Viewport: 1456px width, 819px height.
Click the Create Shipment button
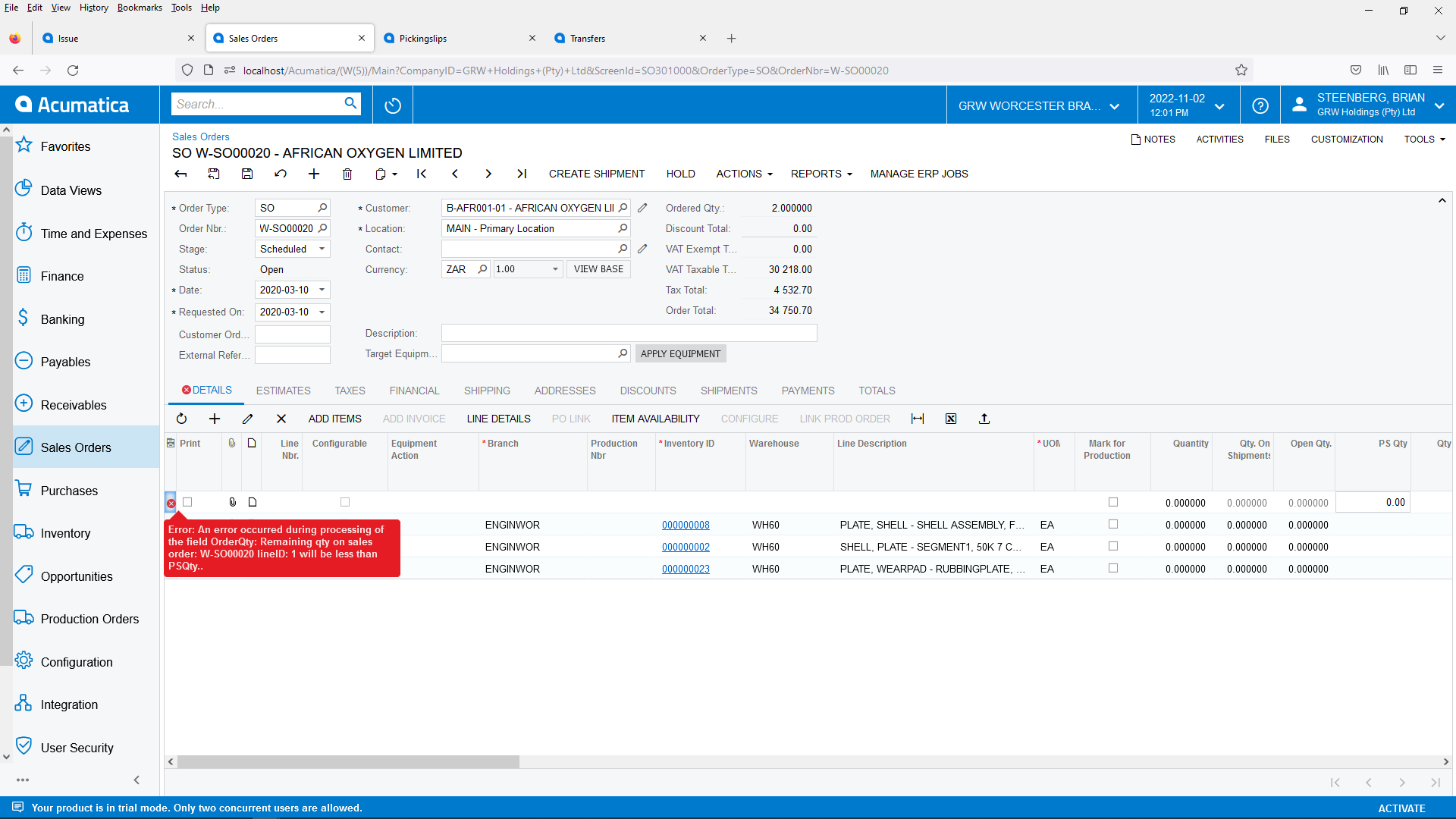[597, 174]
